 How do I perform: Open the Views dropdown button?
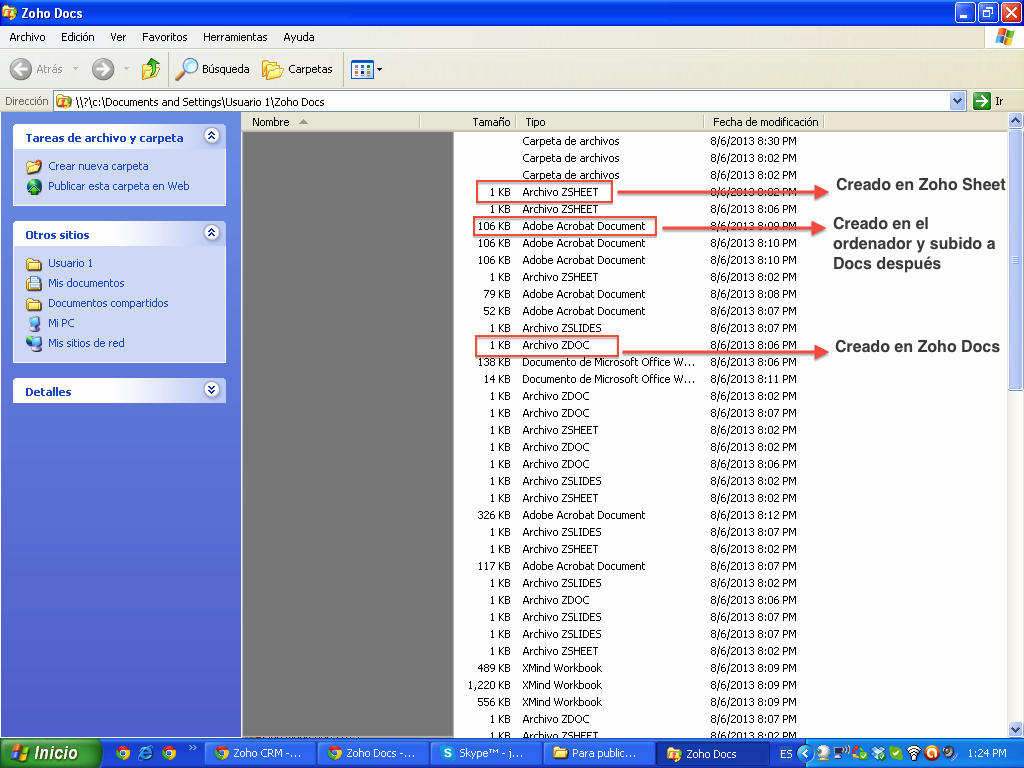click(x=366, y=69)
